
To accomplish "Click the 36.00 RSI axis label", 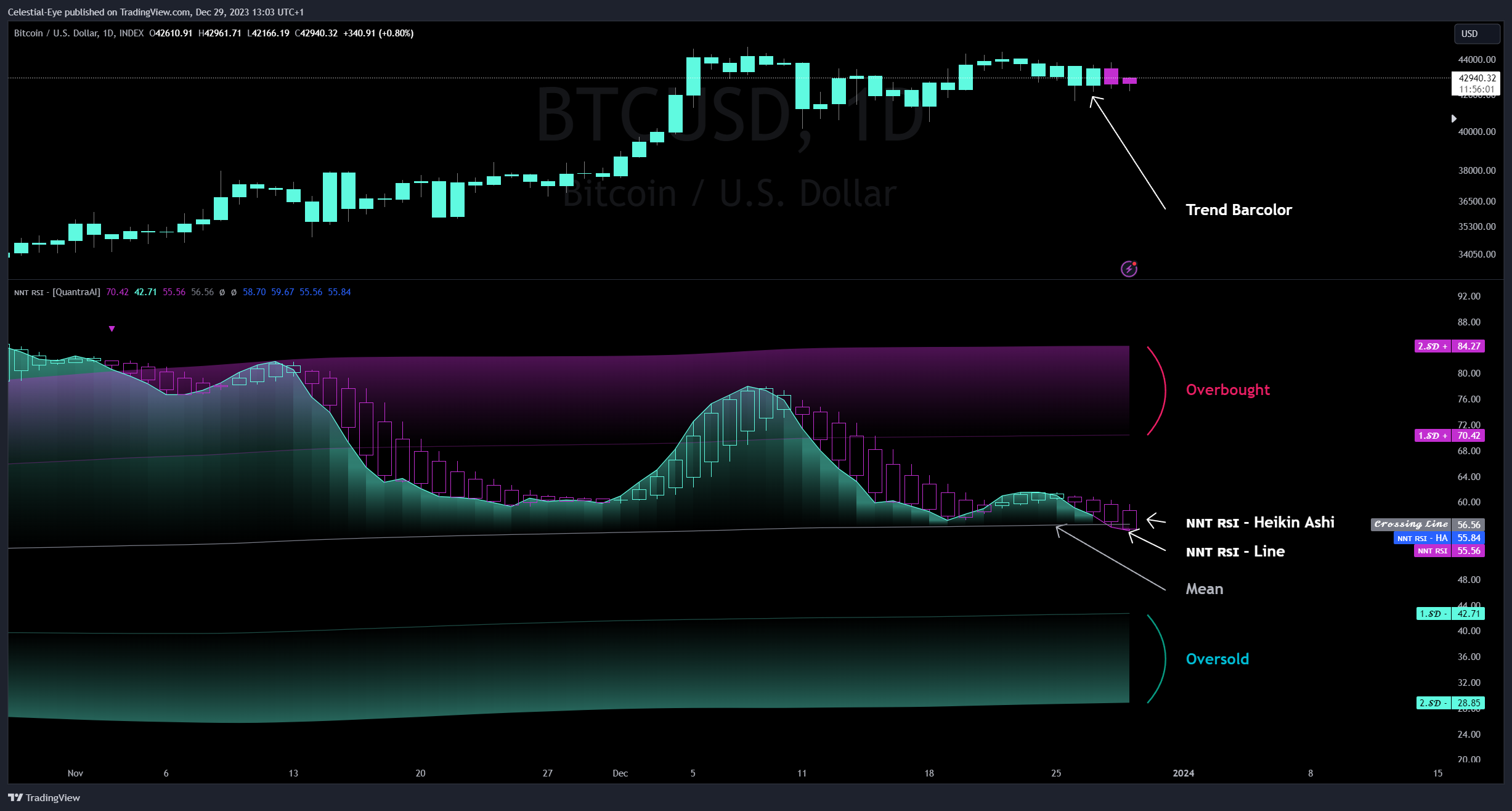I will pyautogui.click(x=1469, y=657).
